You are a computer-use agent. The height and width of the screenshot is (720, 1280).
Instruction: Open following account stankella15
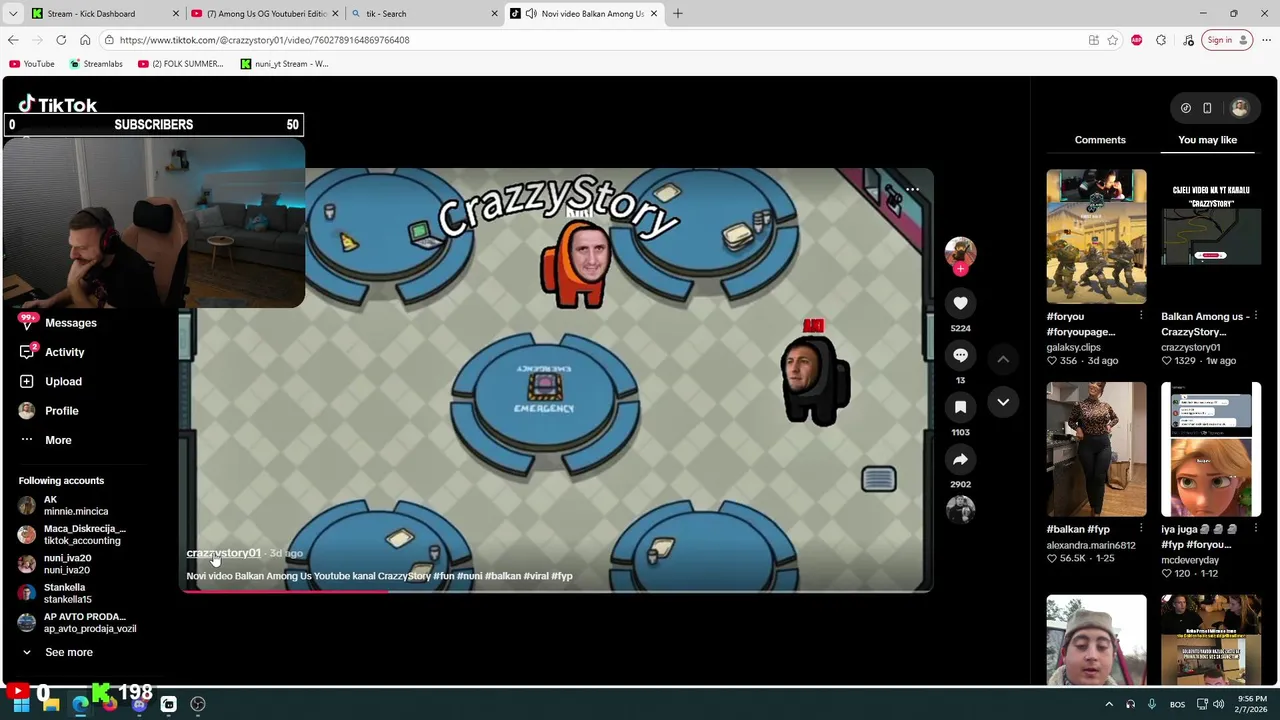click(55, 593)
